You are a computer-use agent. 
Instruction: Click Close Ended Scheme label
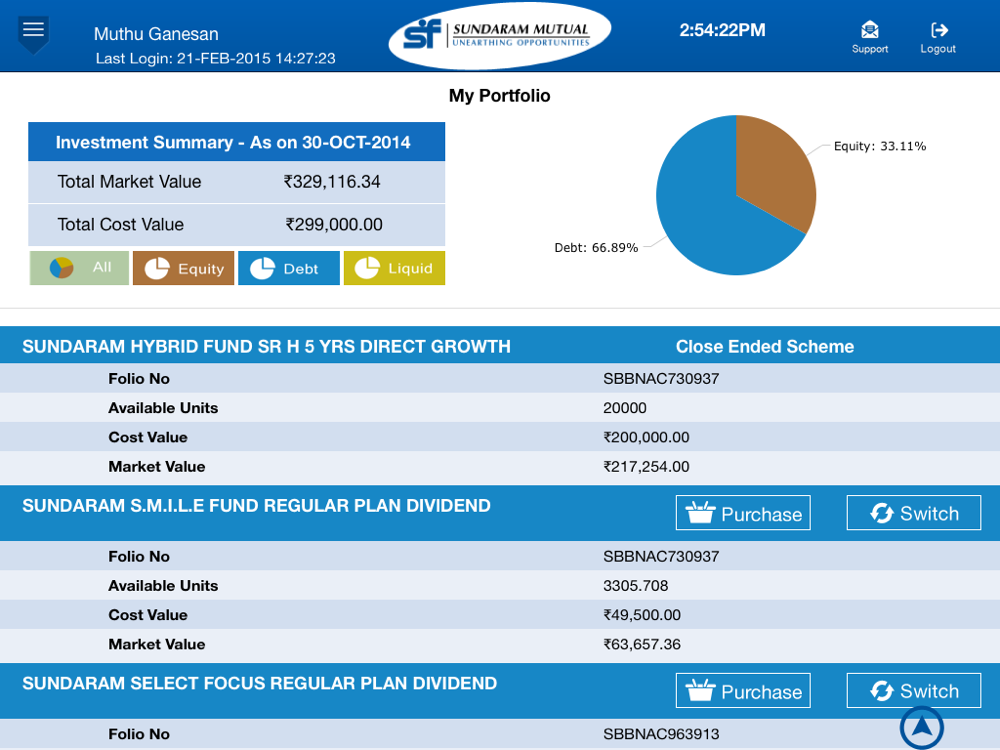765,346
